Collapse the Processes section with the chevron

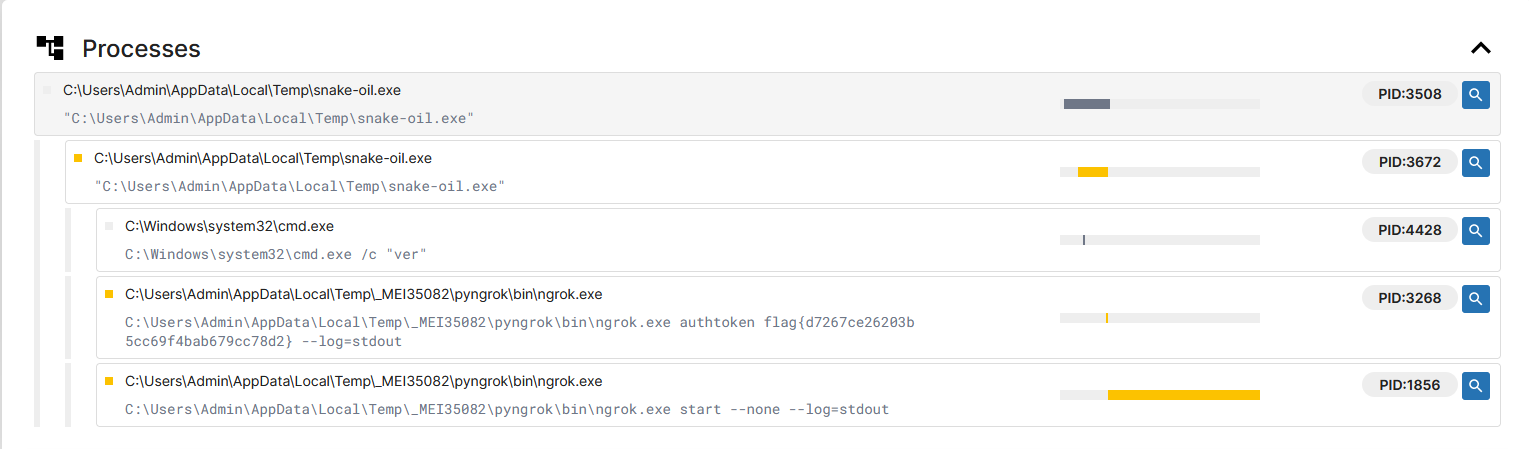click(x=1480, y=48)
